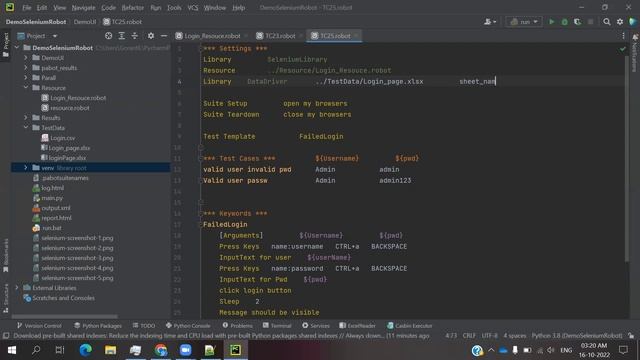640x360 pixels.
Task: Open Project panel options gear
Action: tap(151, 36)
